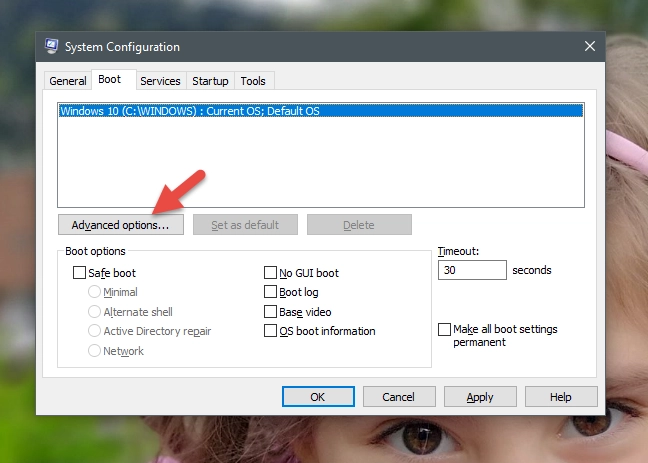Choose the Alternate shell option
648x463 pixels.
point(94,312)
